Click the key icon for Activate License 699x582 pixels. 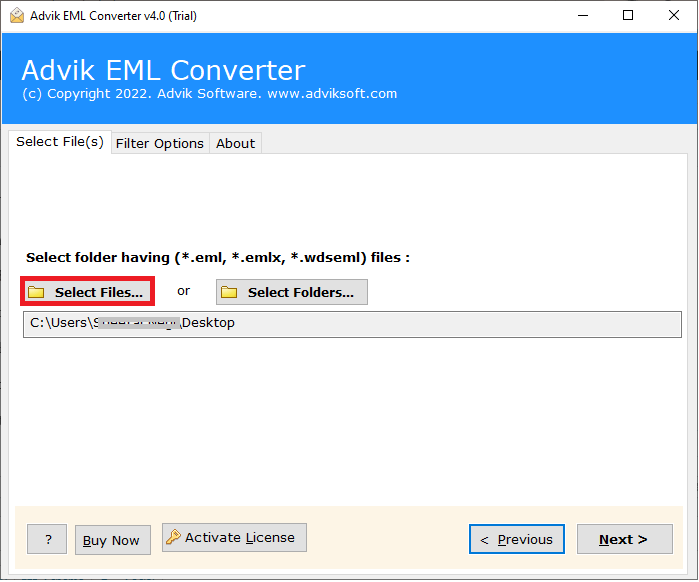pyautogui.click(x=173, y=538)
